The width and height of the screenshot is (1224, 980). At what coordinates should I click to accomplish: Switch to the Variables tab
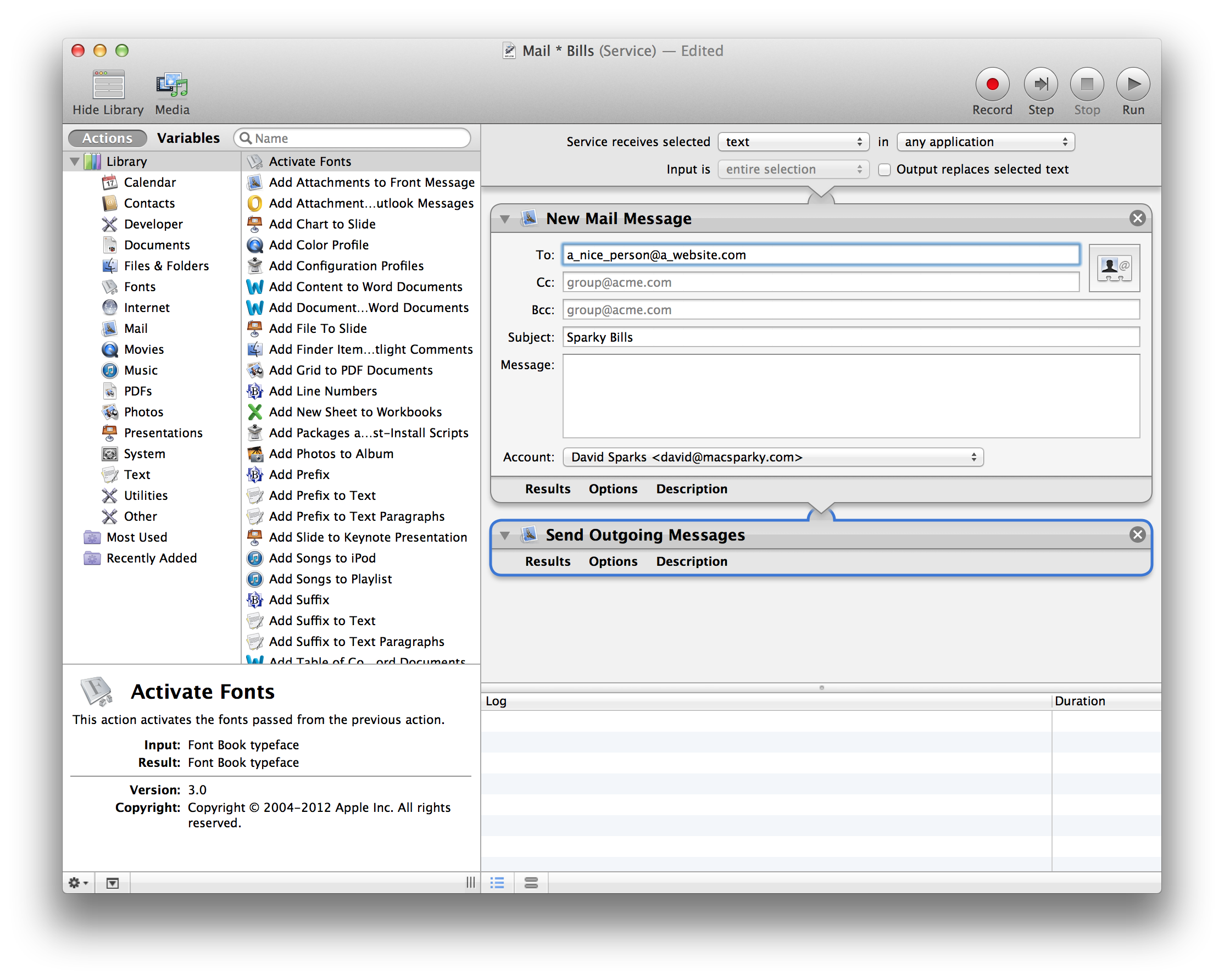(x=188, y=138)
